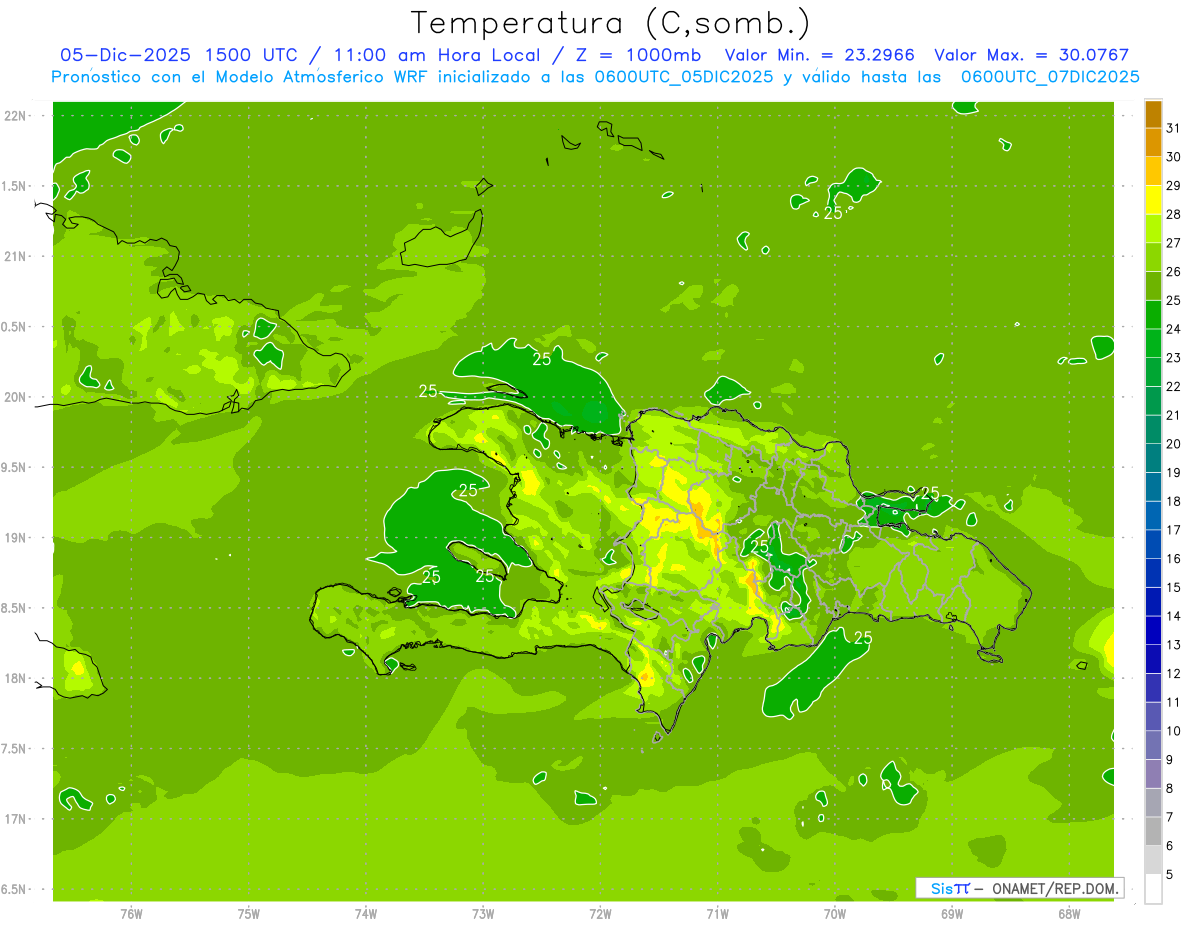The image size is (1200, 927).
Task: Click the '68W' longitude axis label
Action: click(x=1069, y=914)
